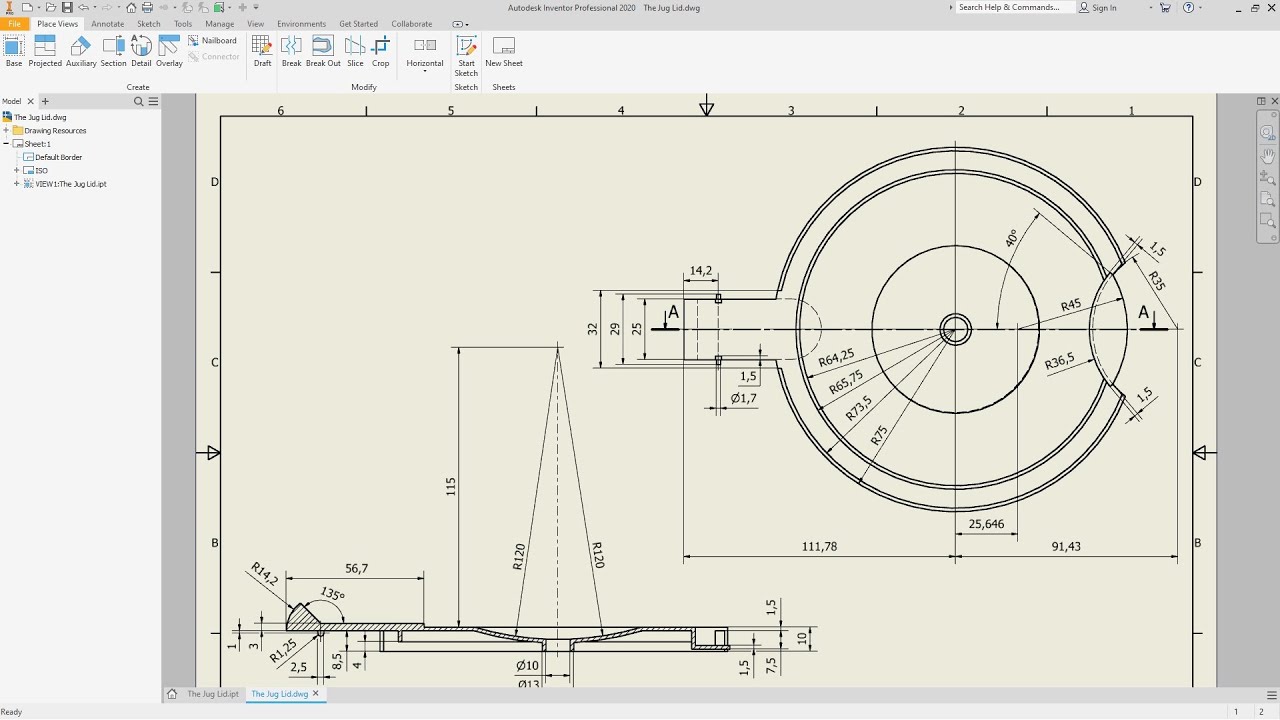1280x720 pixels.
Task: Click the New file icon in quick access
Action: pyautogui.click(x=27, y=7)
